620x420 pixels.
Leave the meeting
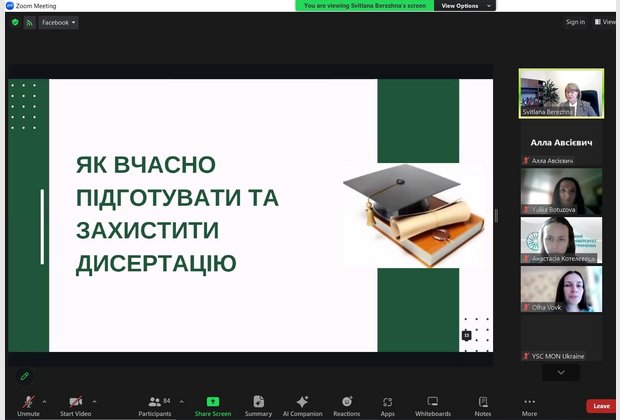point(601,406)
